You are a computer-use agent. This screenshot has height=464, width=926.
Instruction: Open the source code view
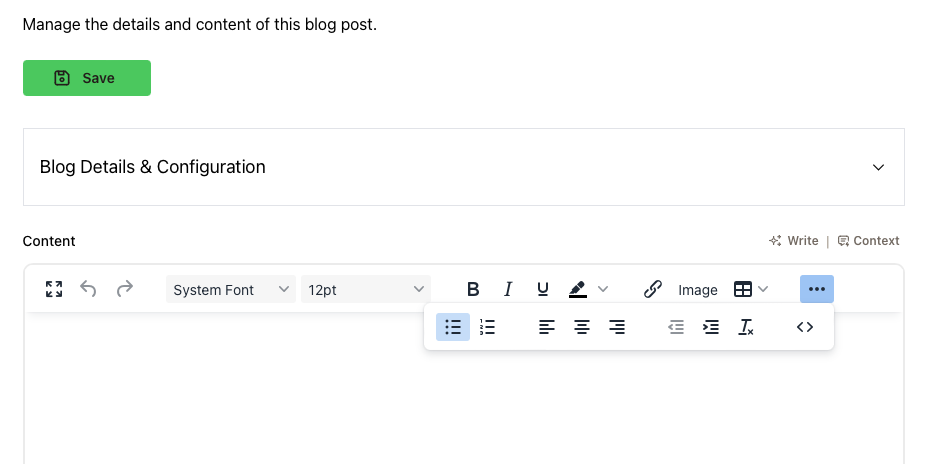[805, 327]
